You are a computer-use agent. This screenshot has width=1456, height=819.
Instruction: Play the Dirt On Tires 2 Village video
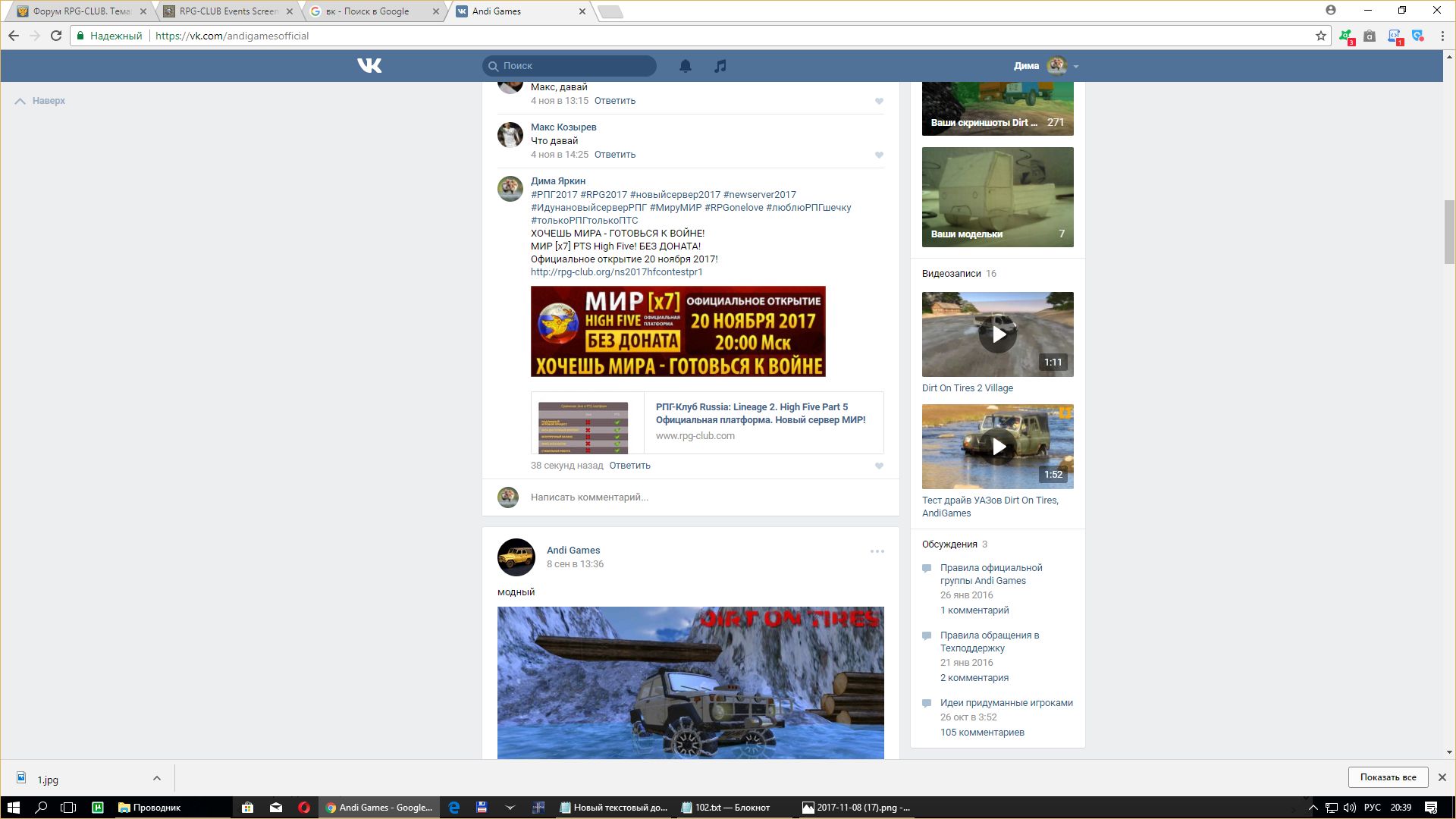[997, 334]
